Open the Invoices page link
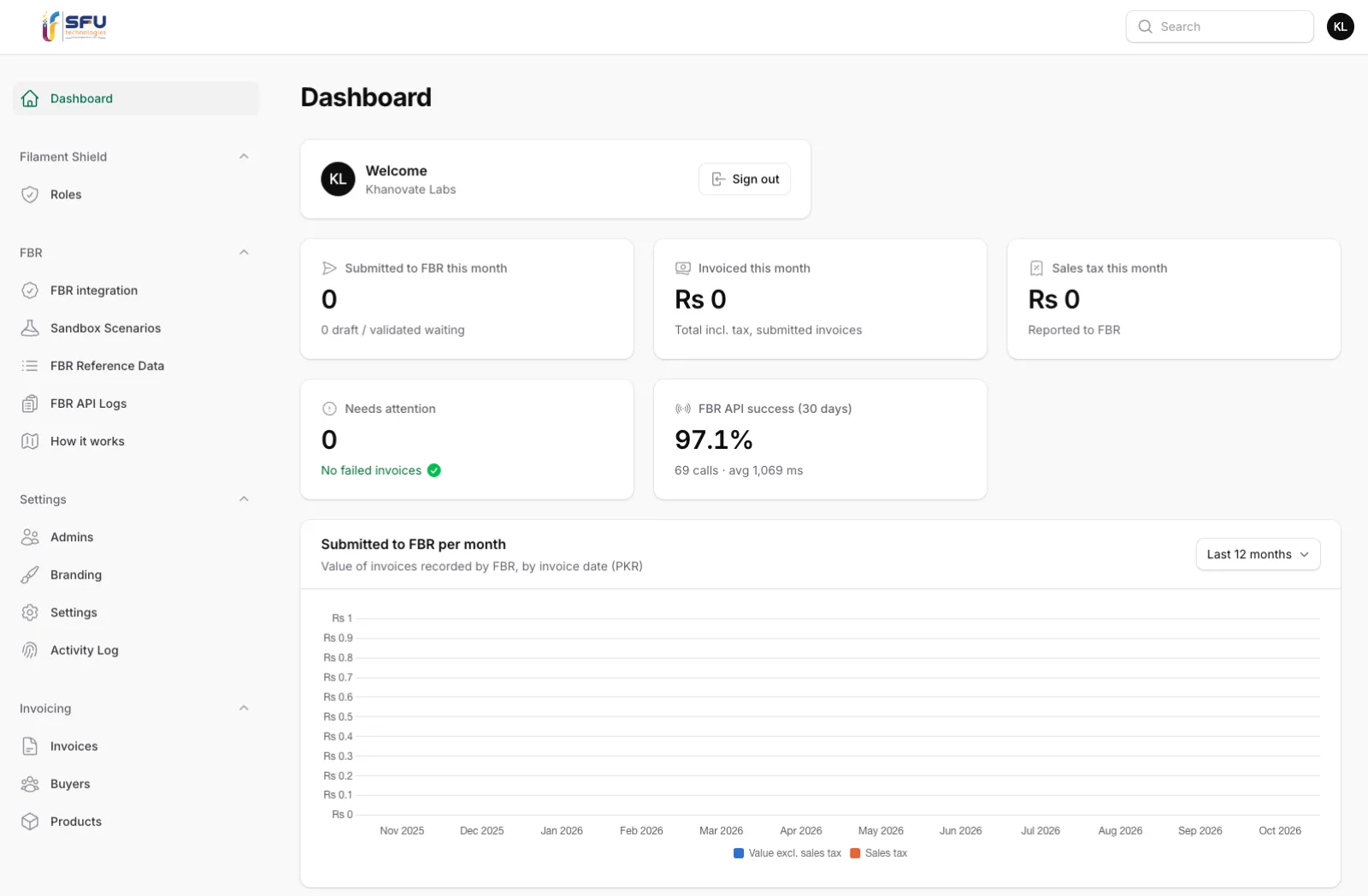The image size is (1368, 896). pos(136,746)
